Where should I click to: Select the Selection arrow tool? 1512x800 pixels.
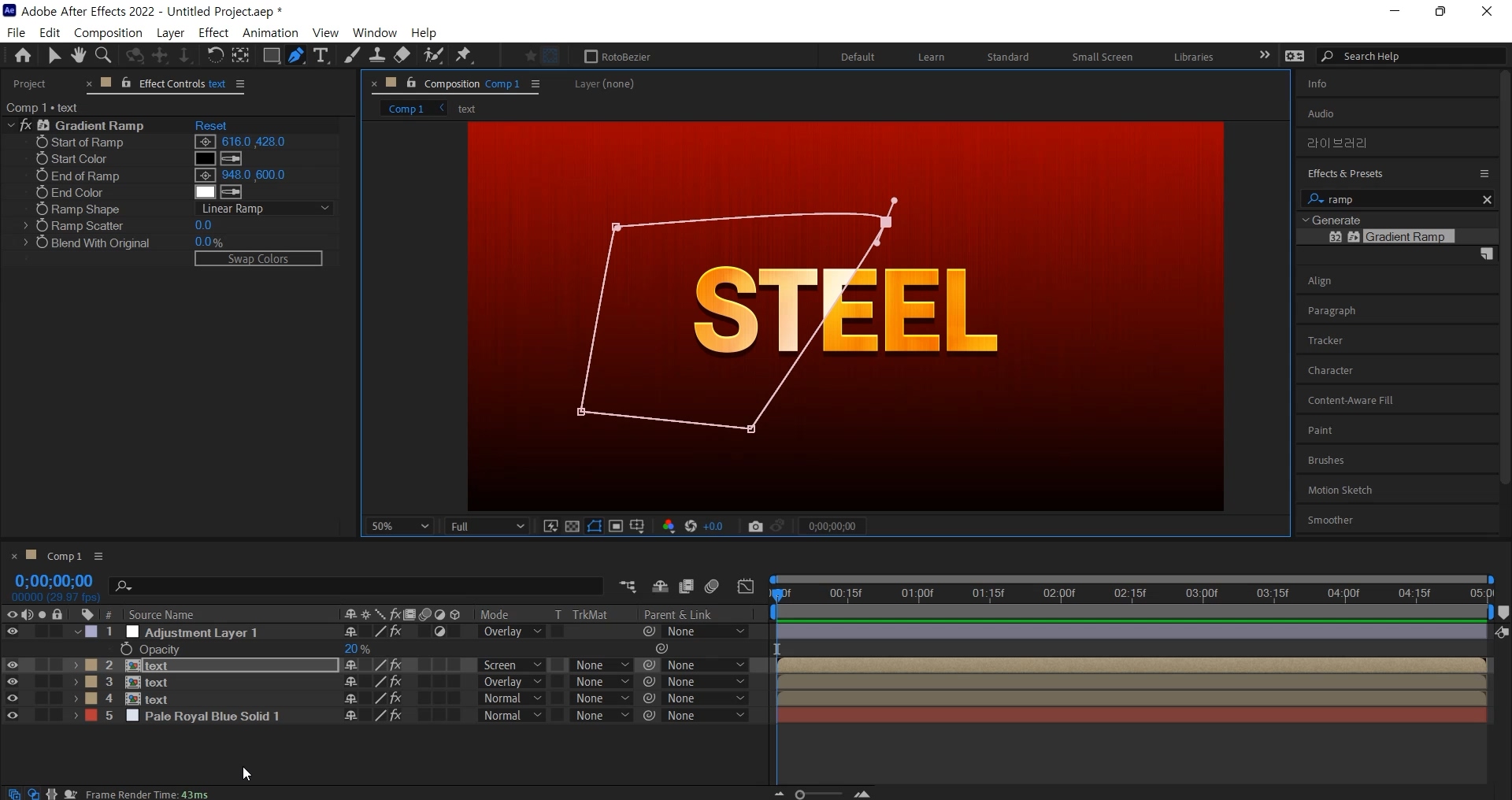(54, 56)
